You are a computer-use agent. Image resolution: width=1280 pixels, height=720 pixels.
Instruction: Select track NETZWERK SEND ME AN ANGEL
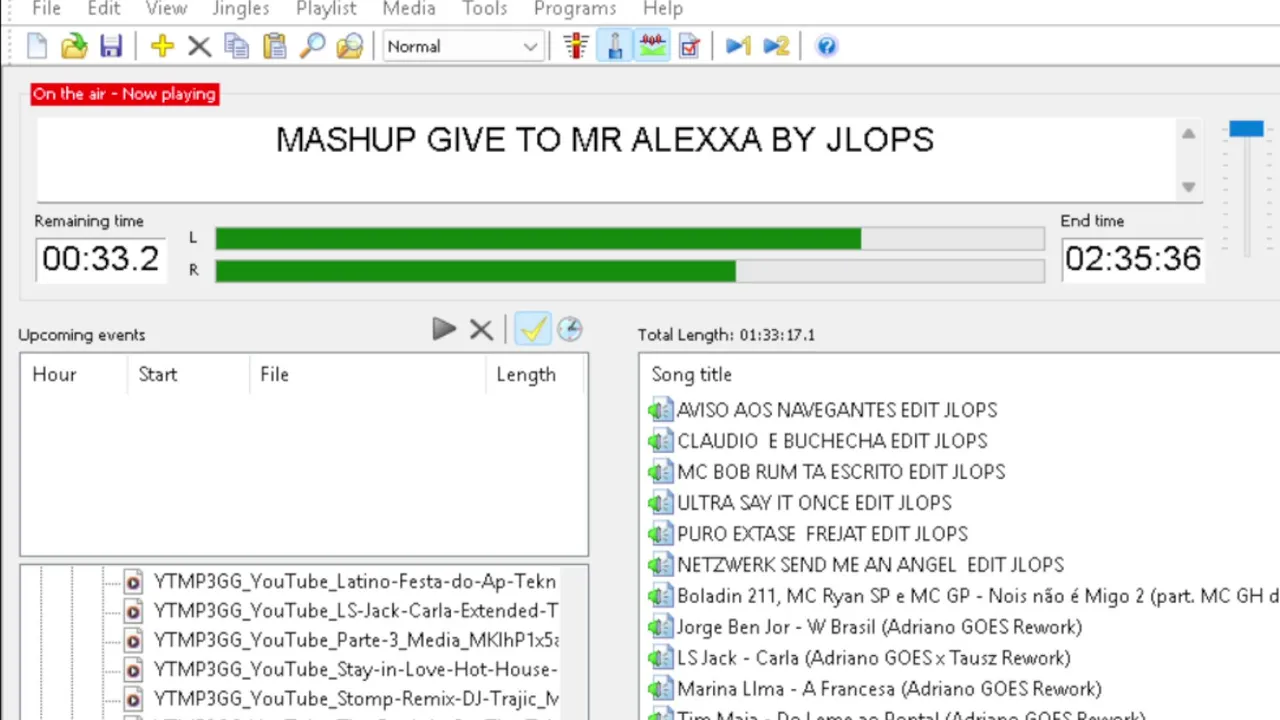pos(870,565)
